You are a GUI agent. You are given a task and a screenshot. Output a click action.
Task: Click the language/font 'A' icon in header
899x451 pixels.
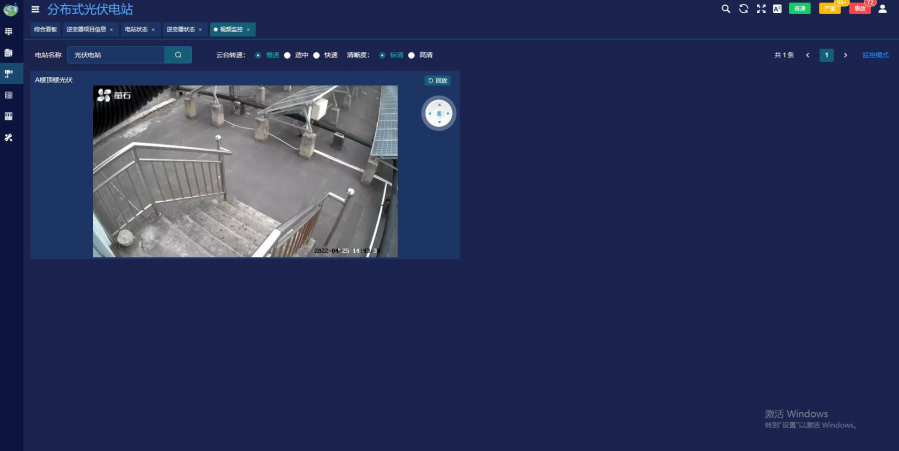coord(777,9)
